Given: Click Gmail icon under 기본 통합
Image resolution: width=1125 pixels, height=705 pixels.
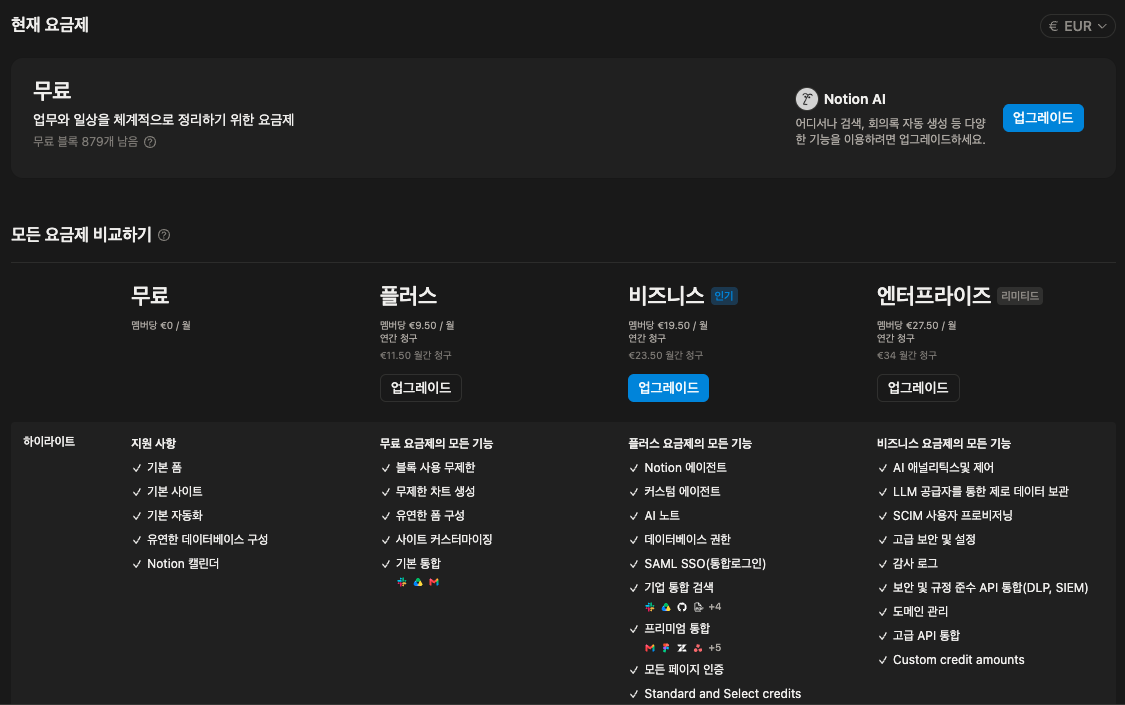Looking at the screenshot, I should click(433, 582).
